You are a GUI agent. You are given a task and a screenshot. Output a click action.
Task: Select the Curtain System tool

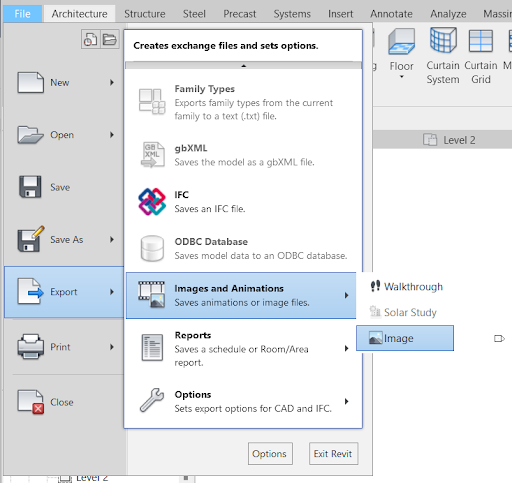pos(443,56)
